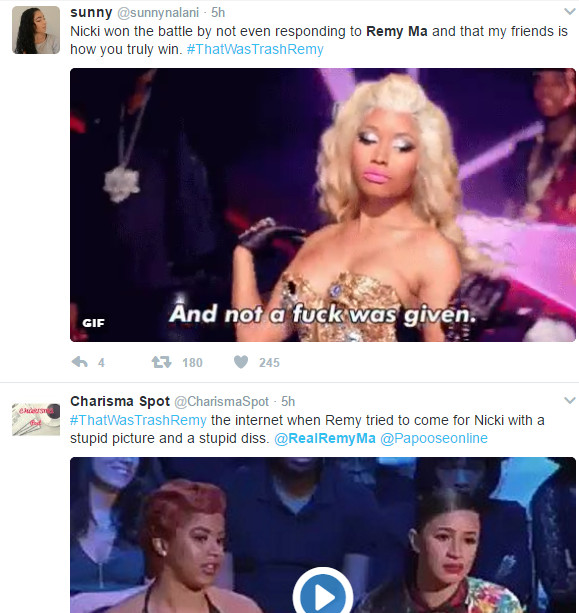This screenshot has height=613, width=579.
Task: Open the Nicki GIF image
Action: (x=323, y=205)
